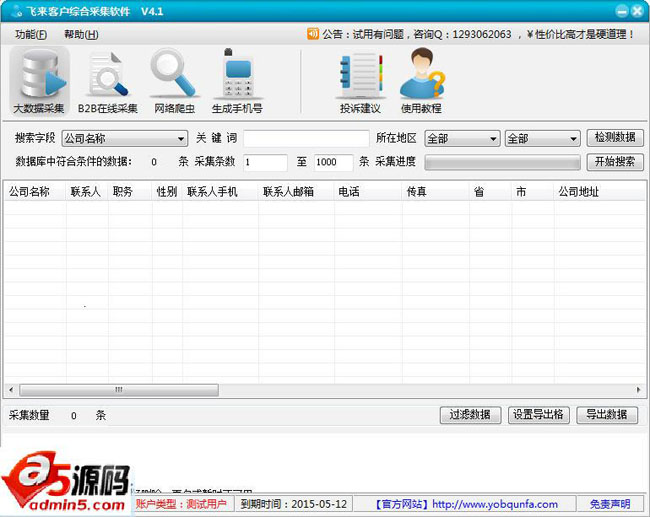Open the 帮助(H) menu
650x517 pixels.
point(81,34)
